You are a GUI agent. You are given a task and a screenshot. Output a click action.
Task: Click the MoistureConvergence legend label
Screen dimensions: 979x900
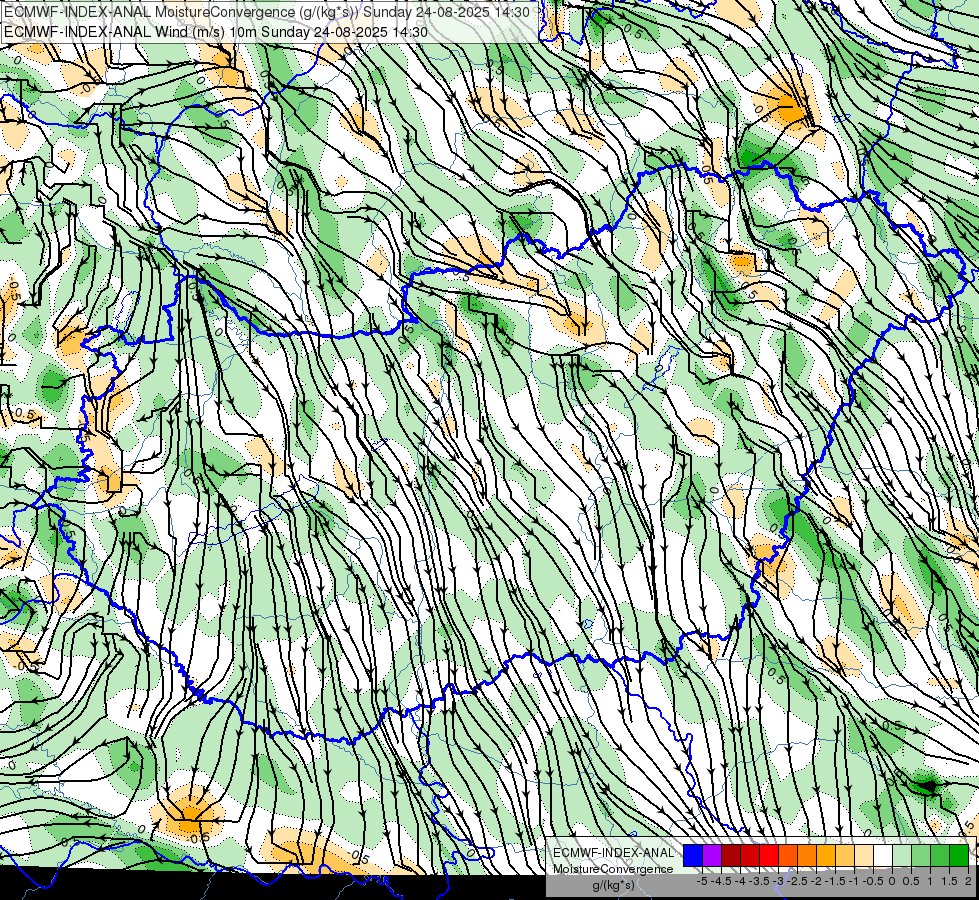coord(613,869)
